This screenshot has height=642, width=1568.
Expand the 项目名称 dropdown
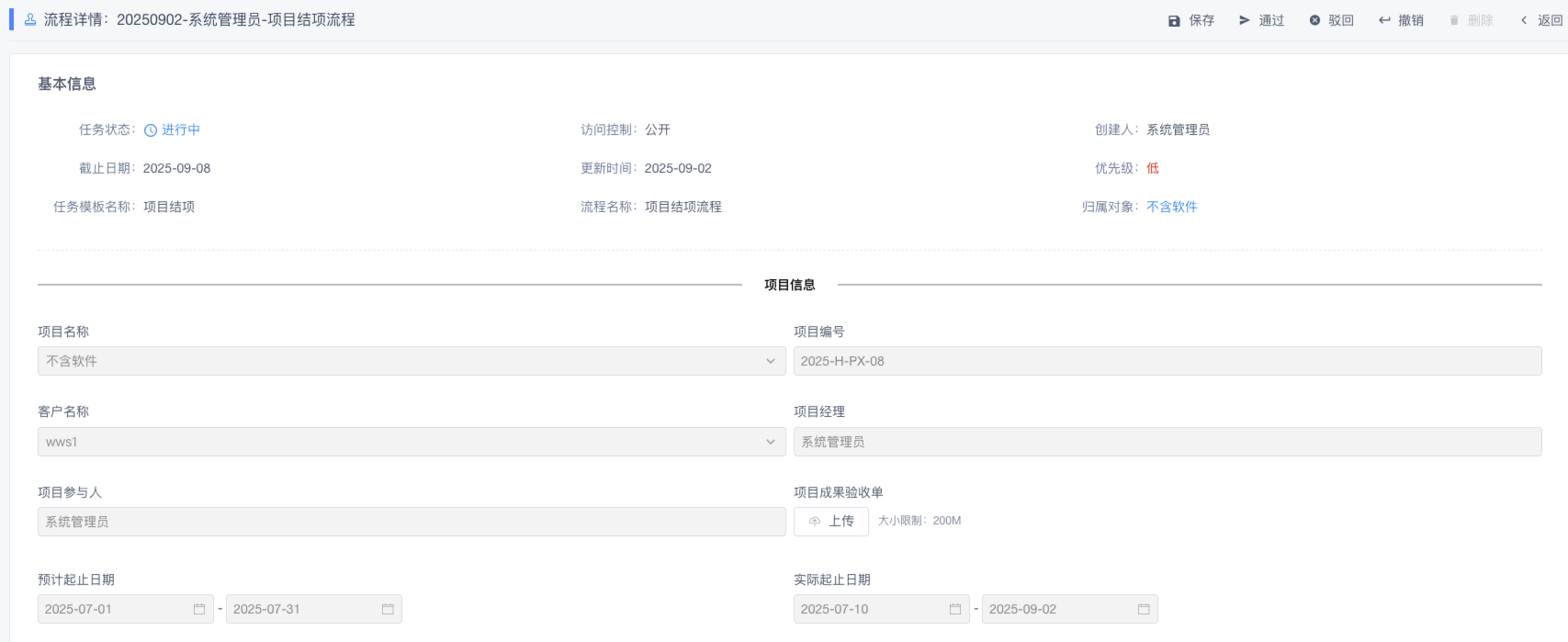pyautogui.click(x=771, y=361)
